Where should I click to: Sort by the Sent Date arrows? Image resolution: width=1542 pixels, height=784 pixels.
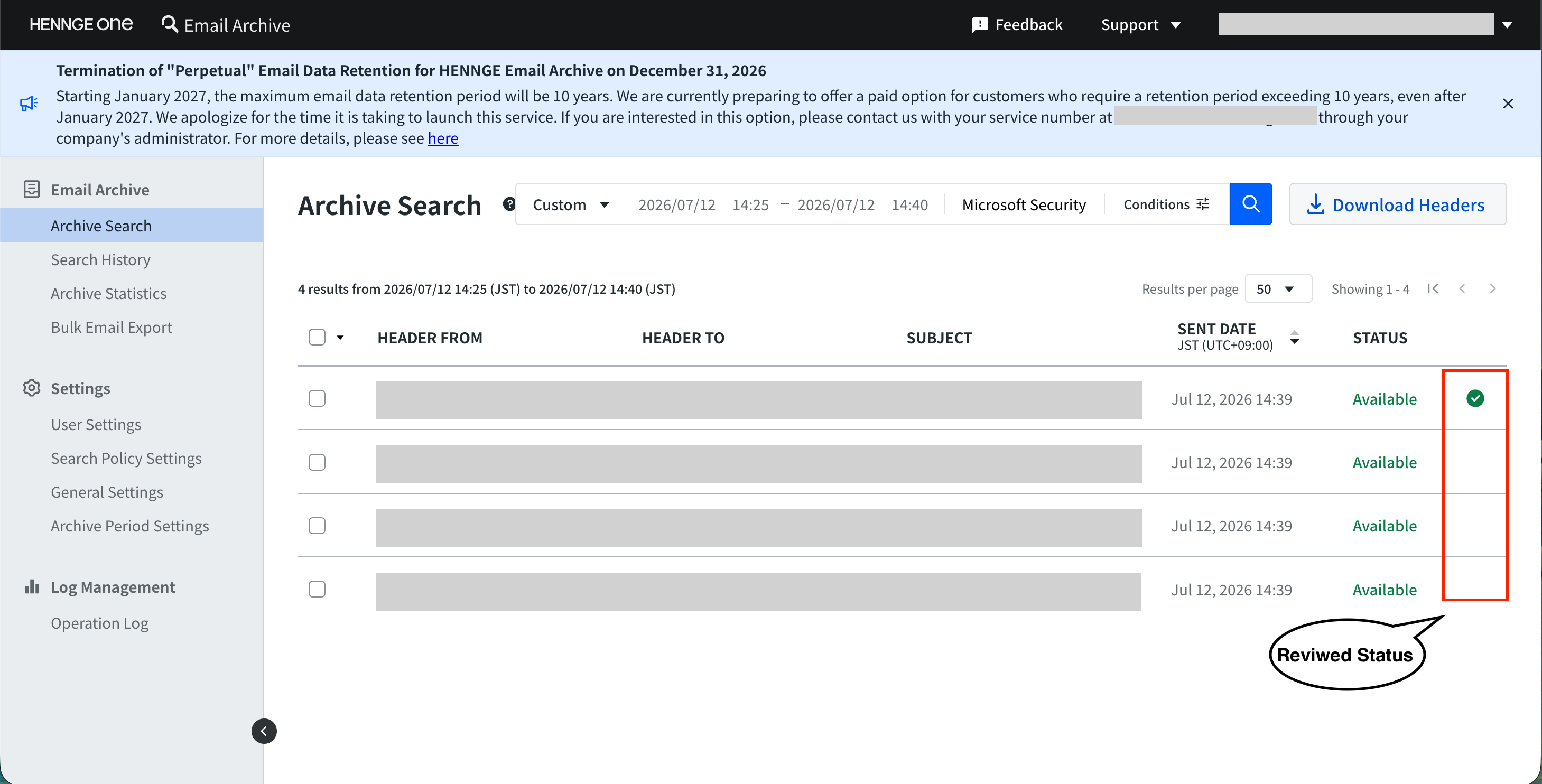[1294, 338]
